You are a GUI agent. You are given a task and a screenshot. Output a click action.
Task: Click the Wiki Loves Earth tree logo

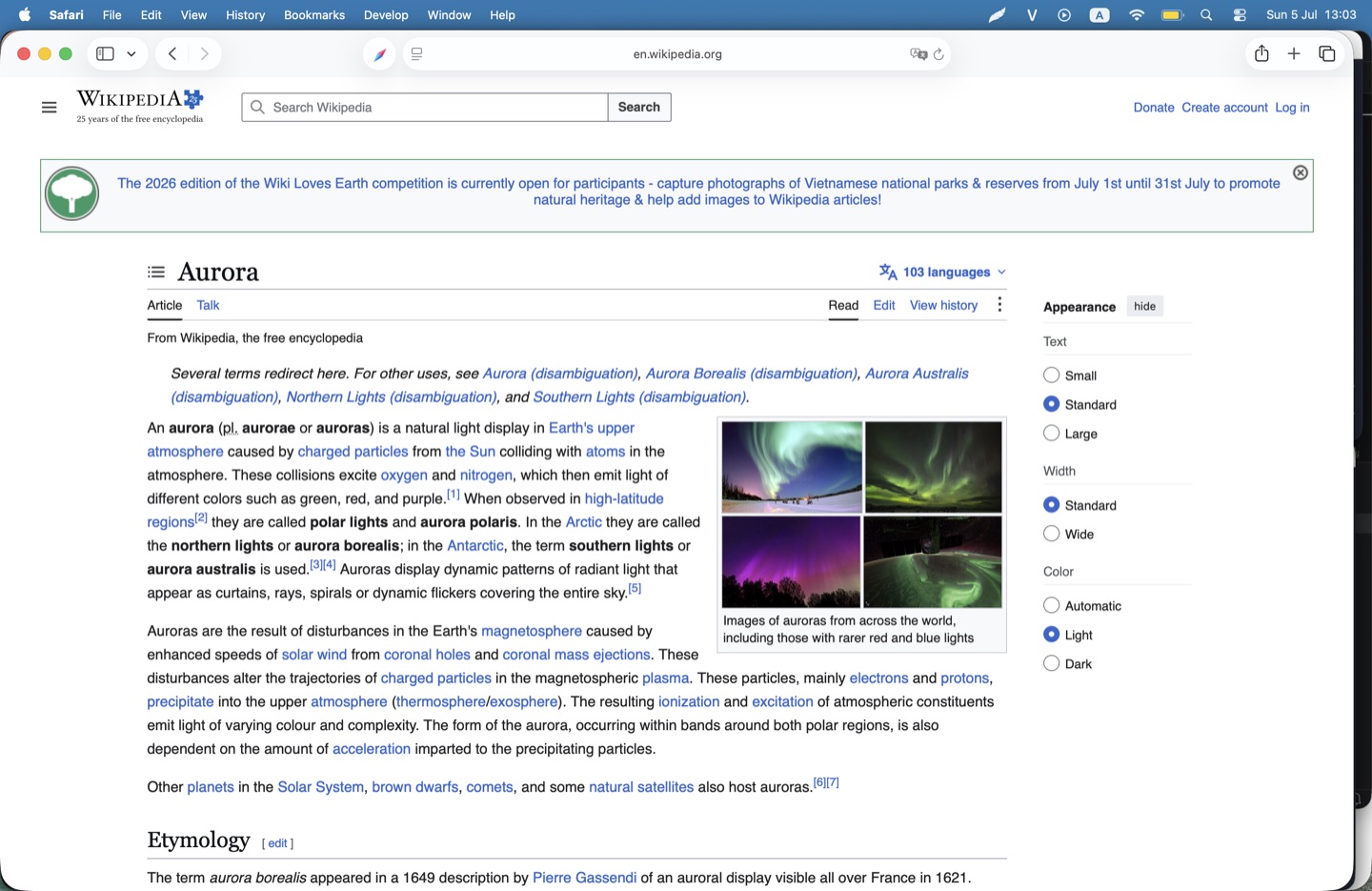[x=71, y=193]
